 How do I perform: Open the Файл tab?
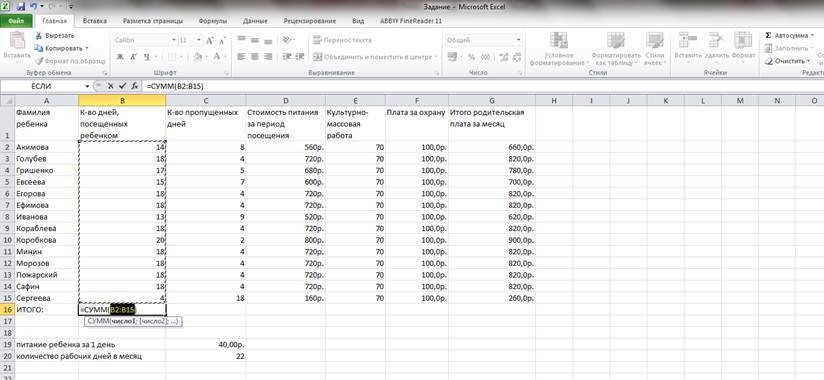pyautogui.click(x=16, y=22)
